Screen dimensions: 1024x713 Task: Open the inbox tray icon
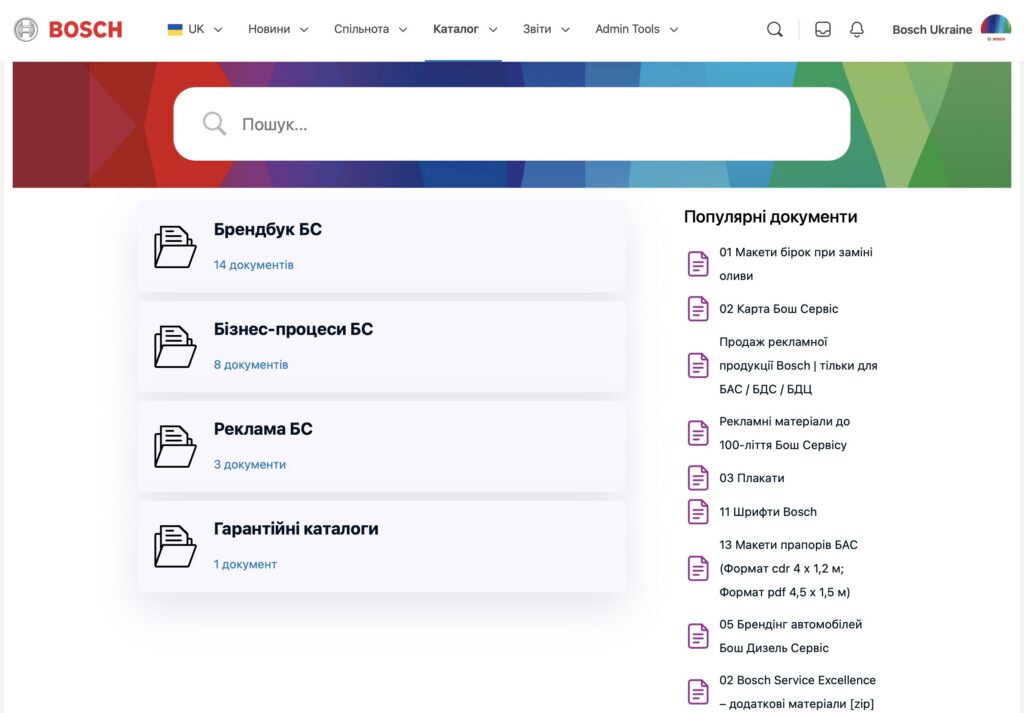822,29
